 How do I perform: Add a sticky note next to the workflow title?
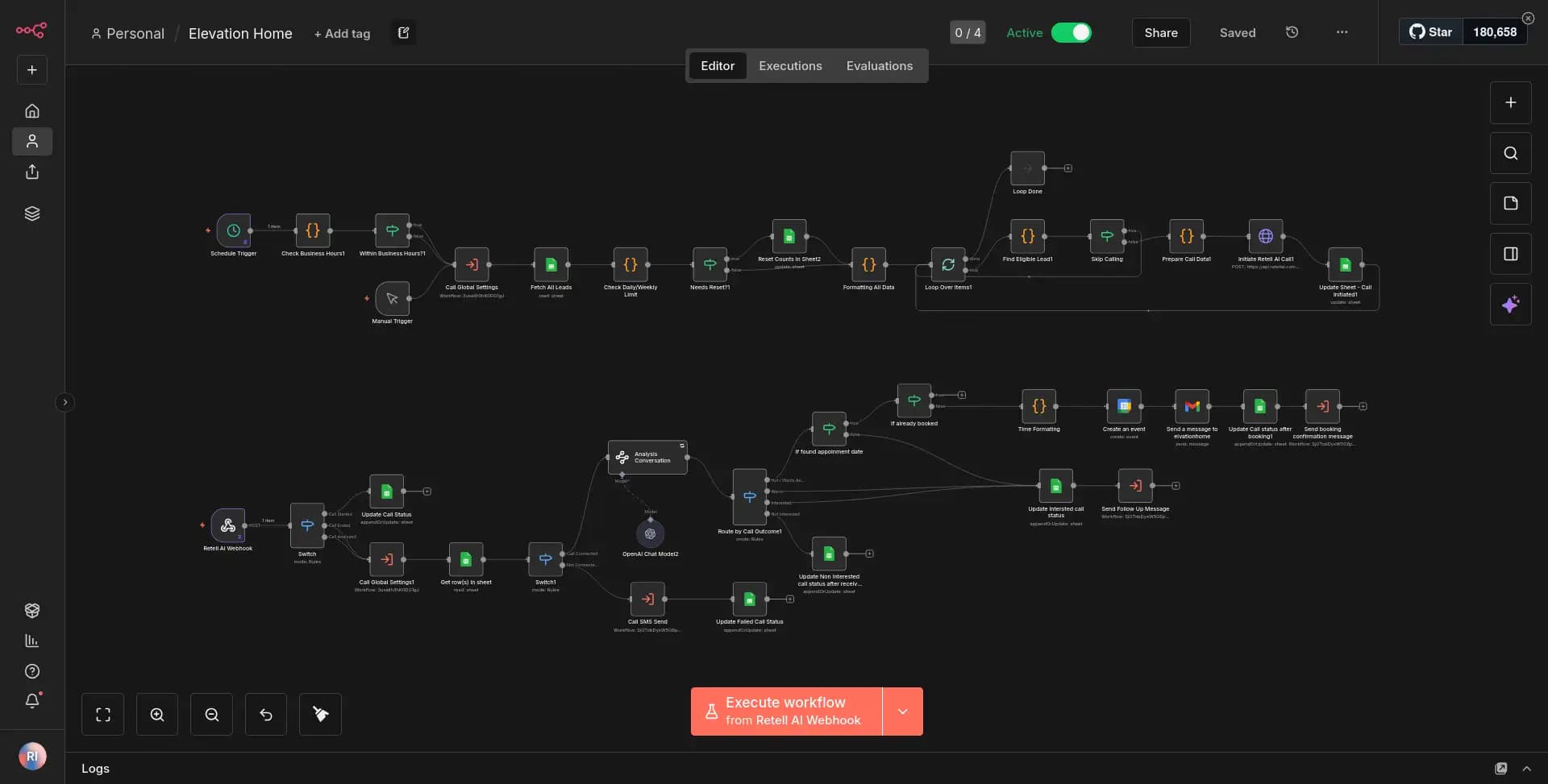tap(404, 32)
